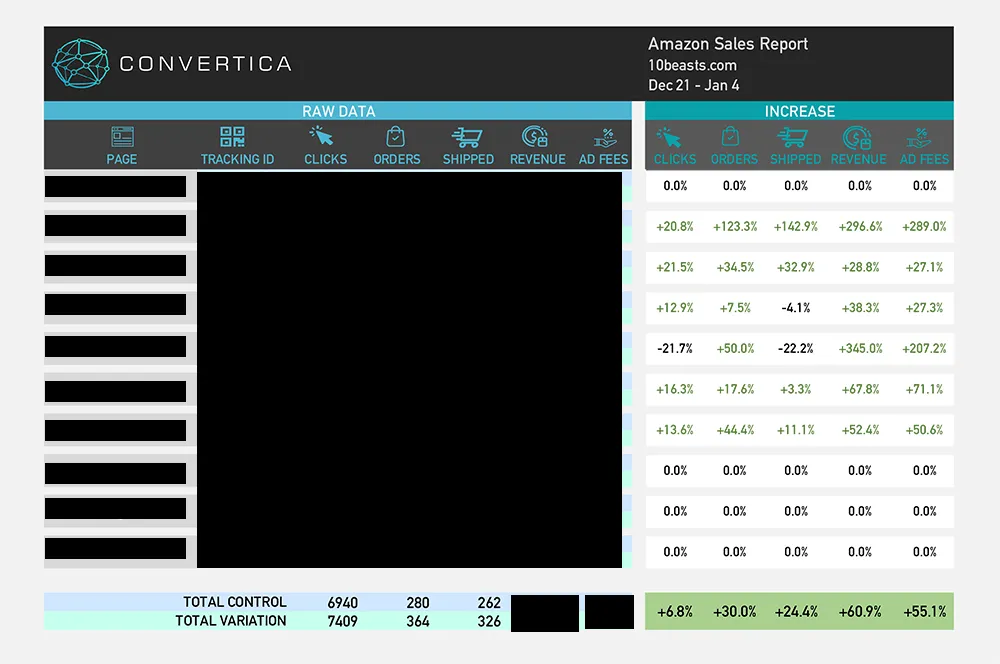Screen dimensions: 1000x664
Task: Click the 'Amazon Sales Report' title
Action: point(728,44)
